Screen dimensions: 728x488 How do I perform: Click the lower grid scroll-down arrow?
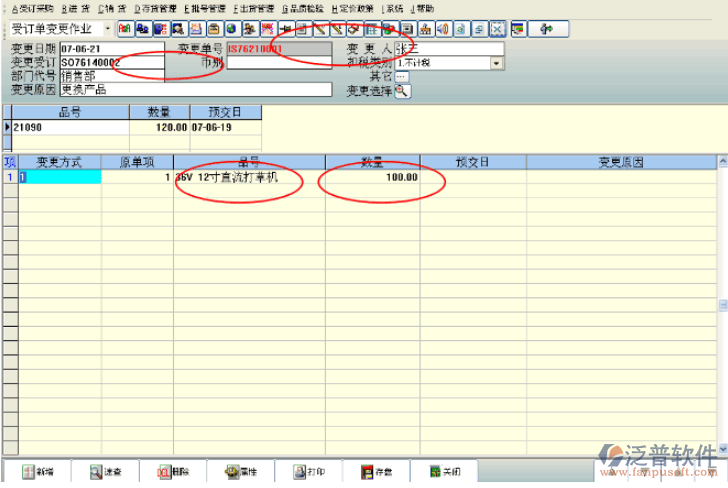[x=723, y=449]
